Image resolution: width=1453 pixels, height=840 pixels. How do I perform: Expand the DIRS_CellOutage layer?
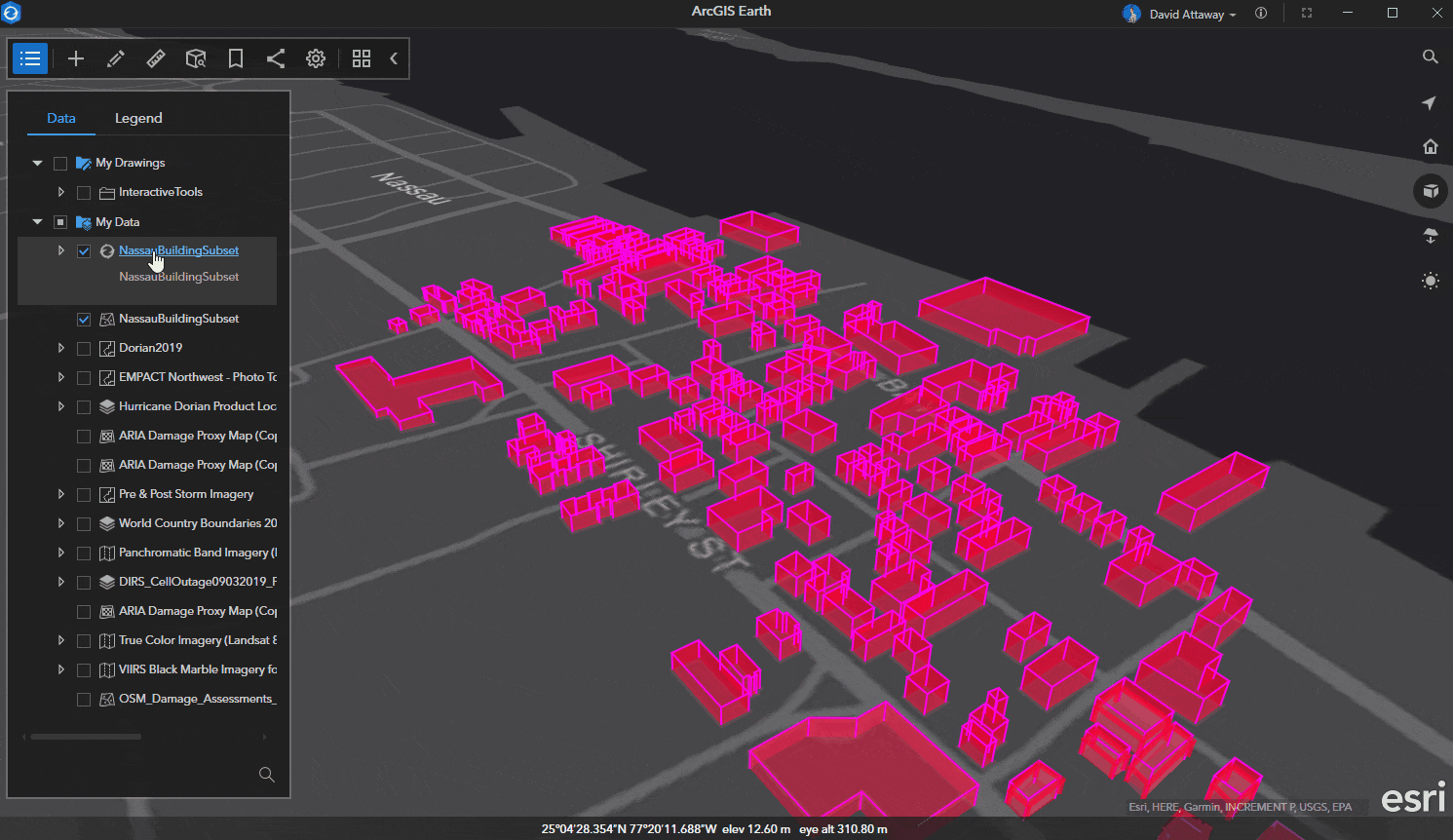pos(60,582)
